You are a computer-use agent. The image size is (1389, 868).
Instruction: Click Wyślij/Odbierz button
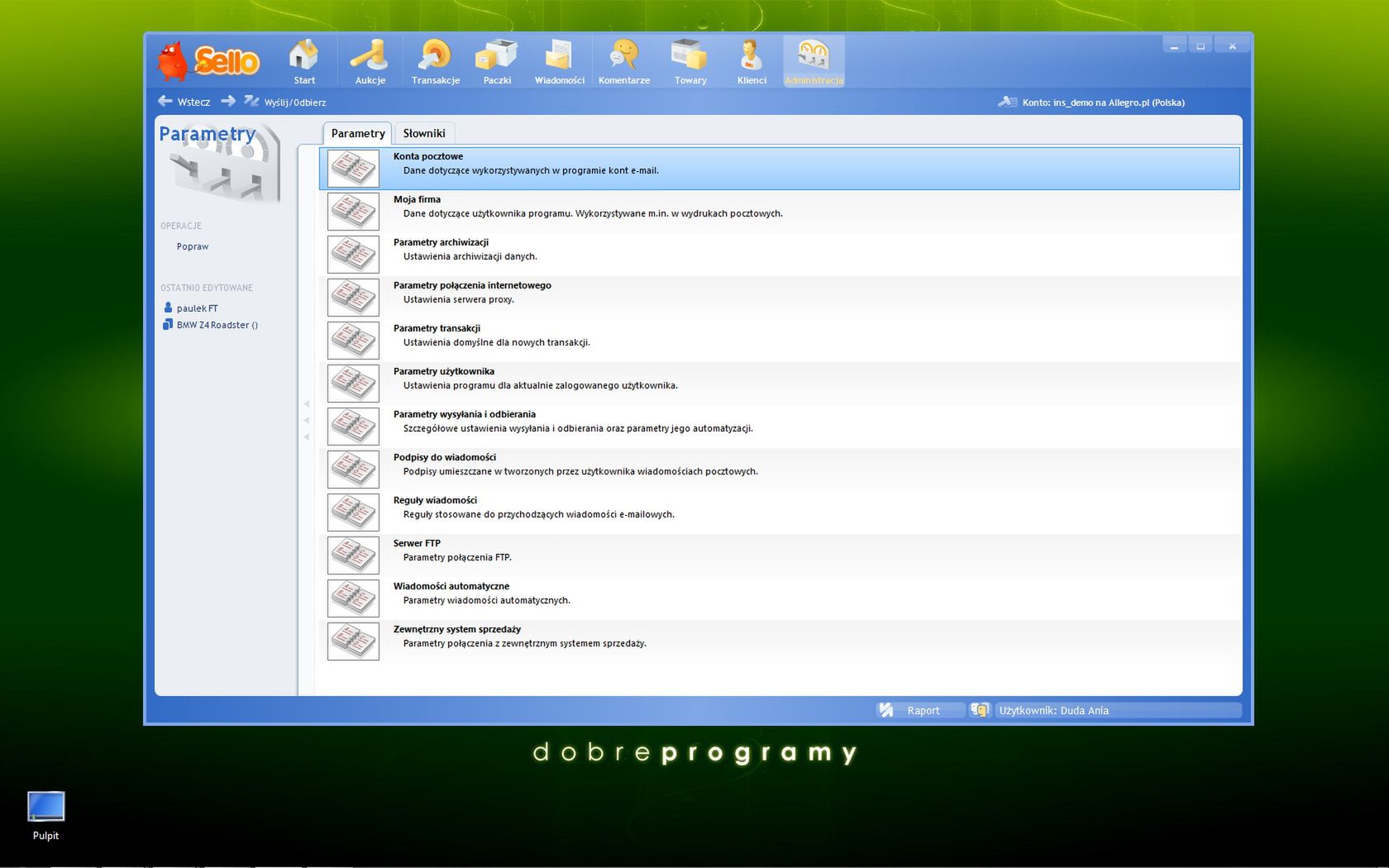pos(285,102)
